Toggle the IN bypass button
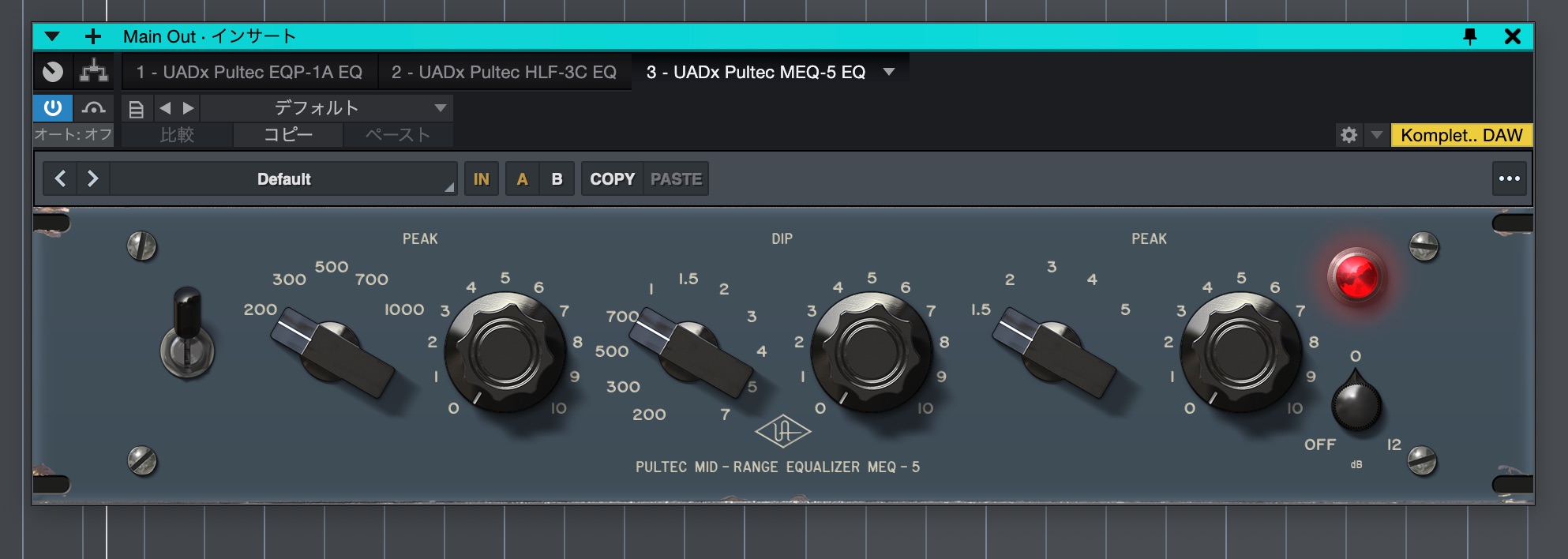Screen dimensions: 1568x559 [x=481, y=178]
